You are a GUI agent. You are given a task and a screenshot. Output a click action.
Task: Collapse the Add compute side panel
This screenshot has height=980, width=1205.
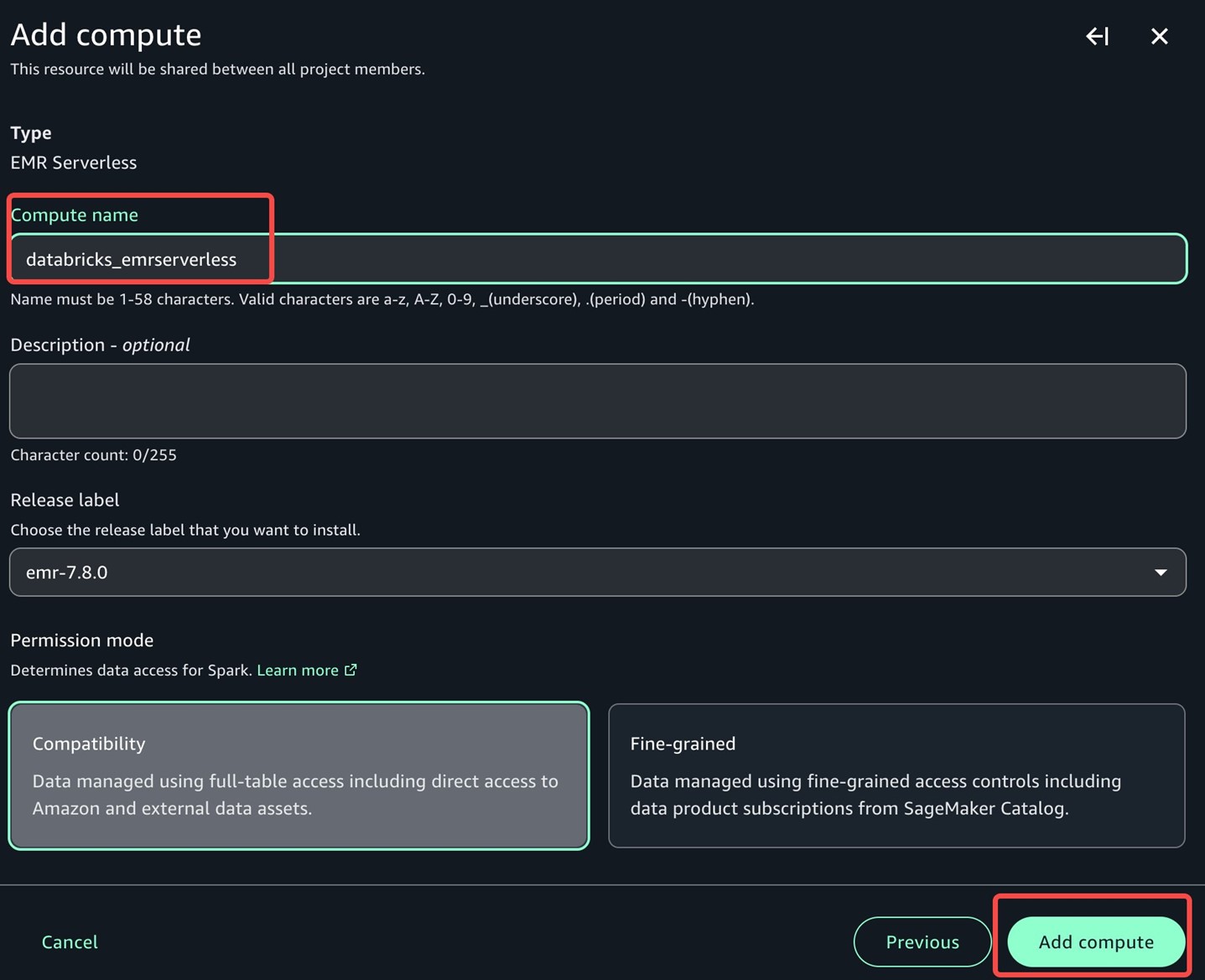(1097, 36)
